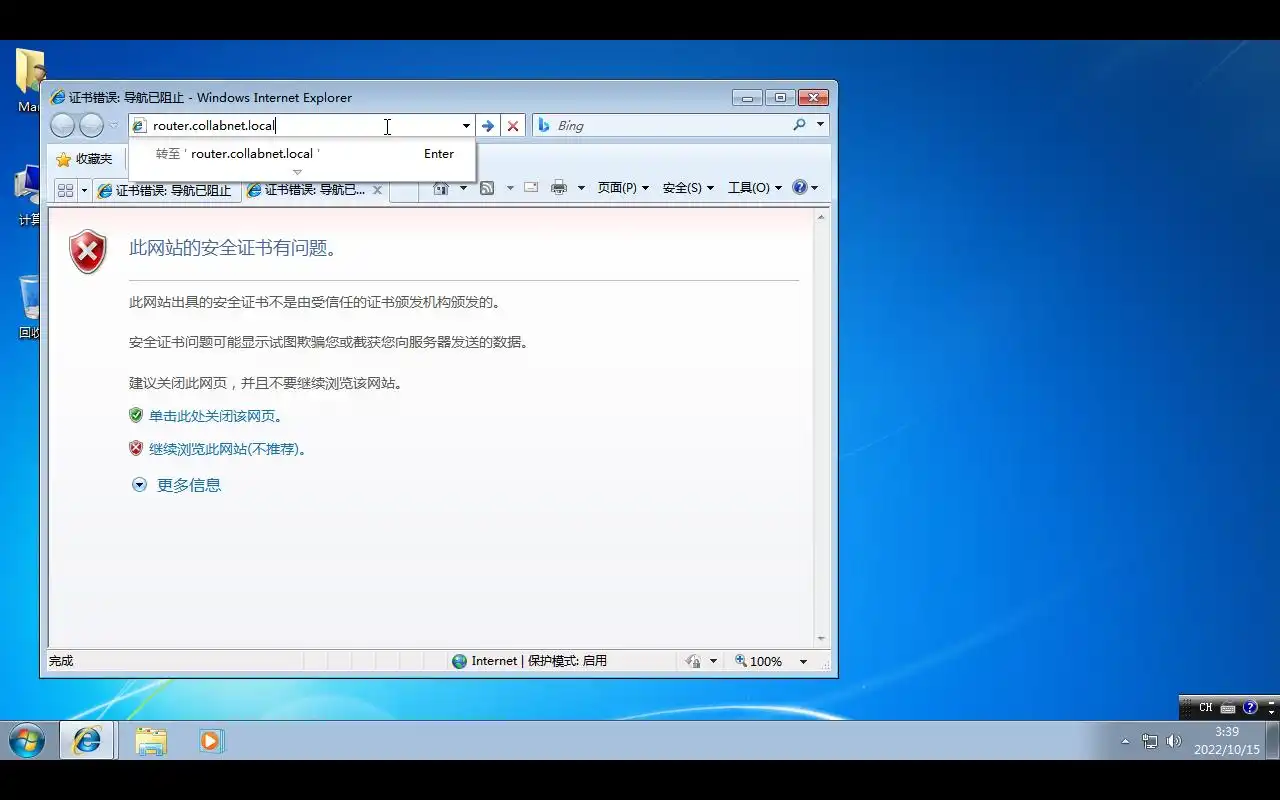Image resolution: width=1280 pixels, height=800 pixels.
Task: Open the Quick Tabs grid view
Action: (65, 190)
